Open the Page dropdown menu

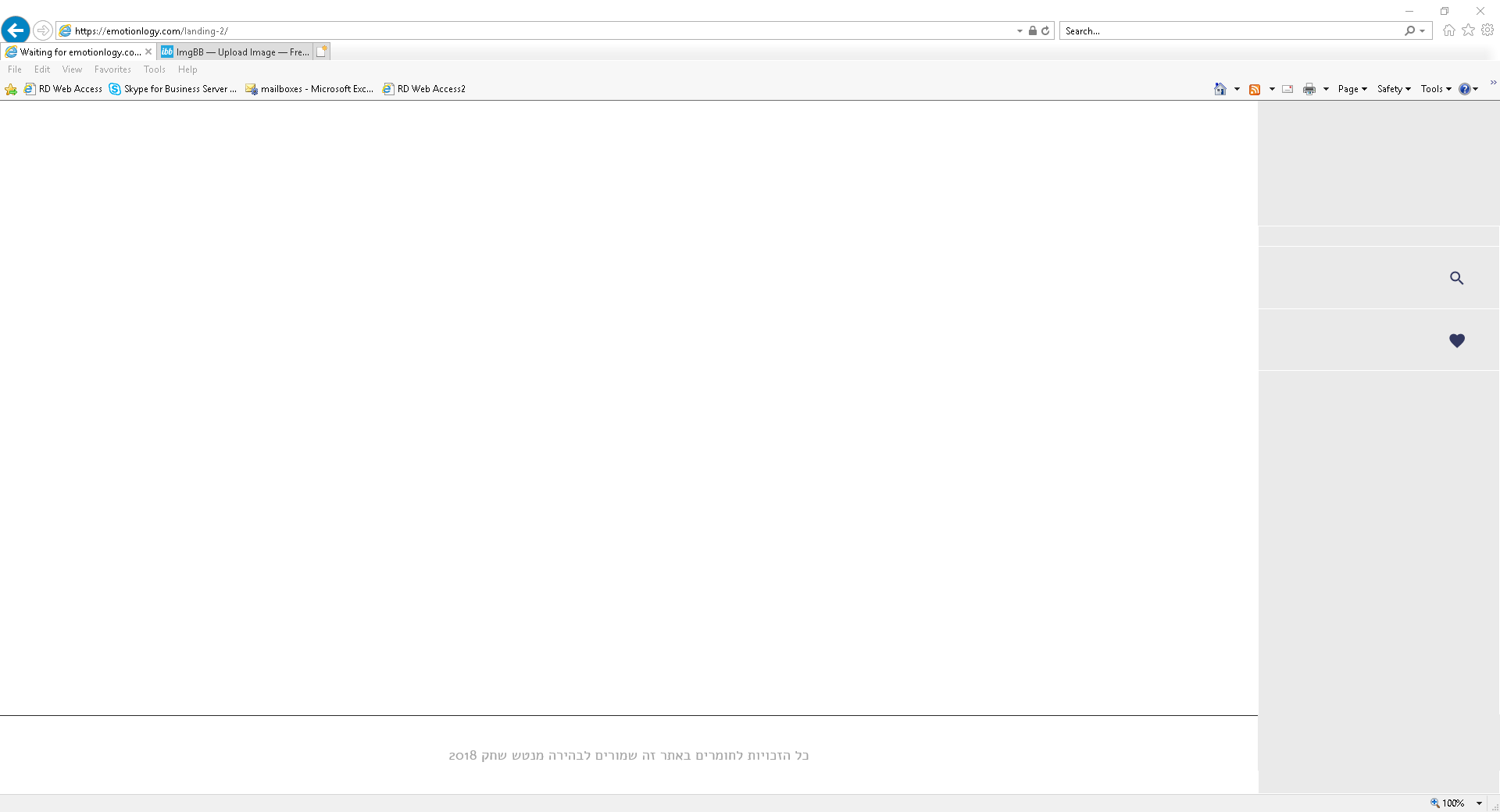coord(1352,89)
